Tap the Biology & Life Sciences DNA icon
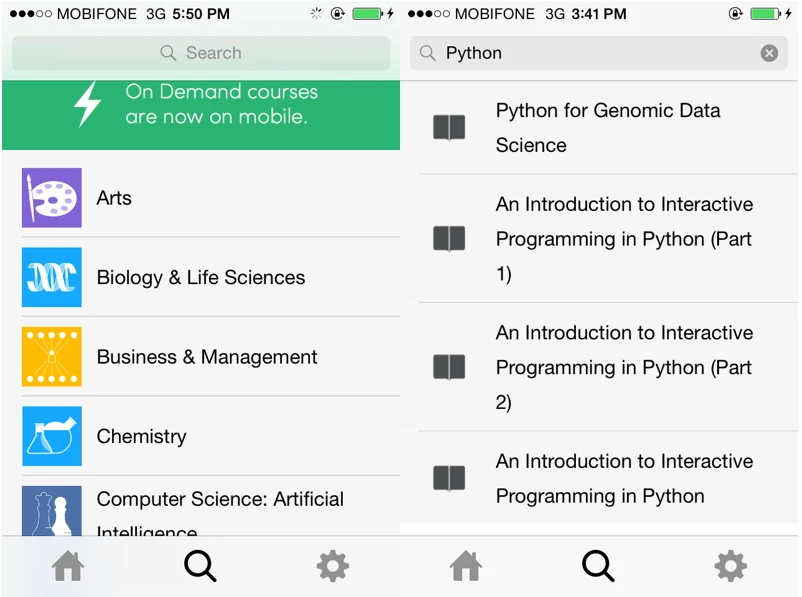This screenshot has height=597, width=802. (52, 277)
